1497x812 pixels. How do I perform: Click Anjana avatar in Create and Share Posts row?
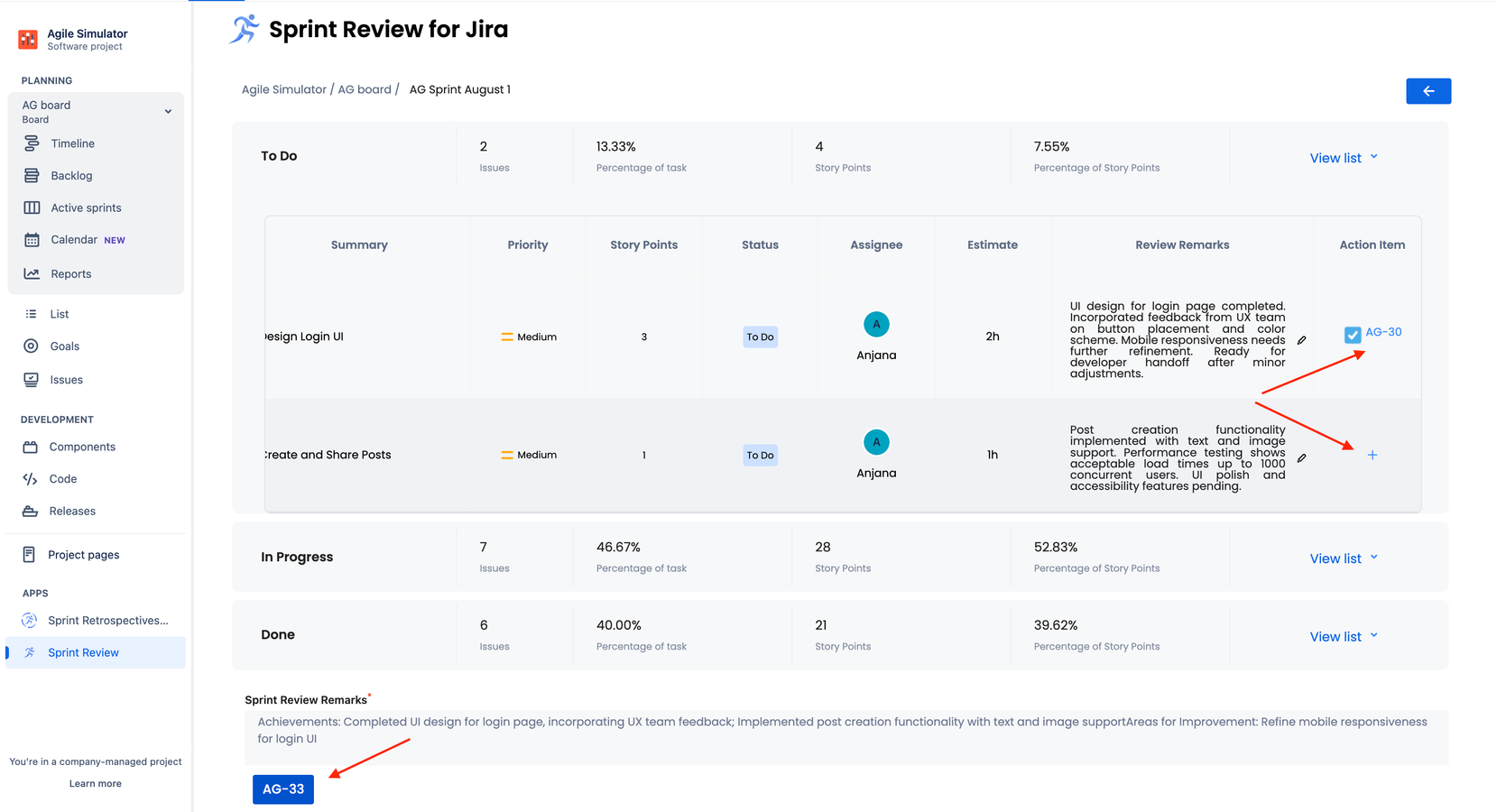pos(876,442)
